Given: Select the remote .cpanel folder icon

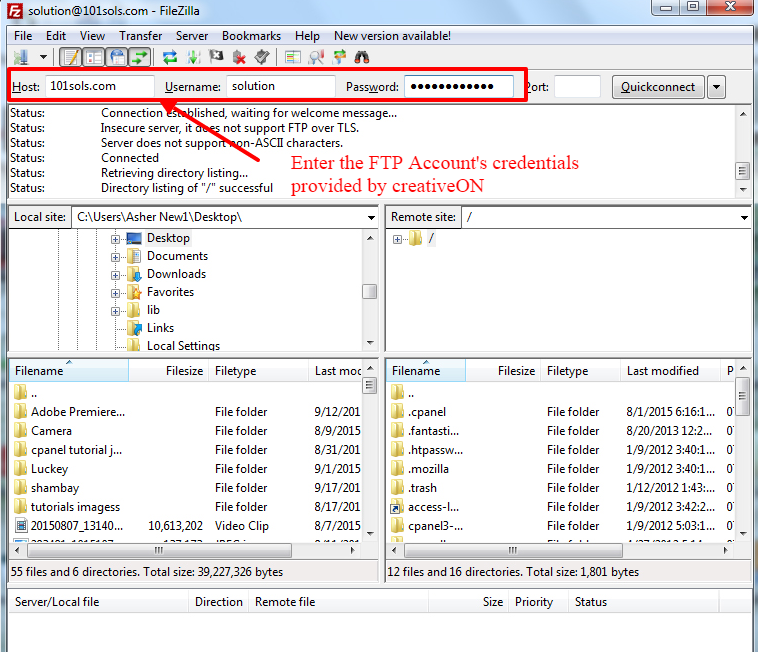Looking at the screenshot, I should (397, 411).
